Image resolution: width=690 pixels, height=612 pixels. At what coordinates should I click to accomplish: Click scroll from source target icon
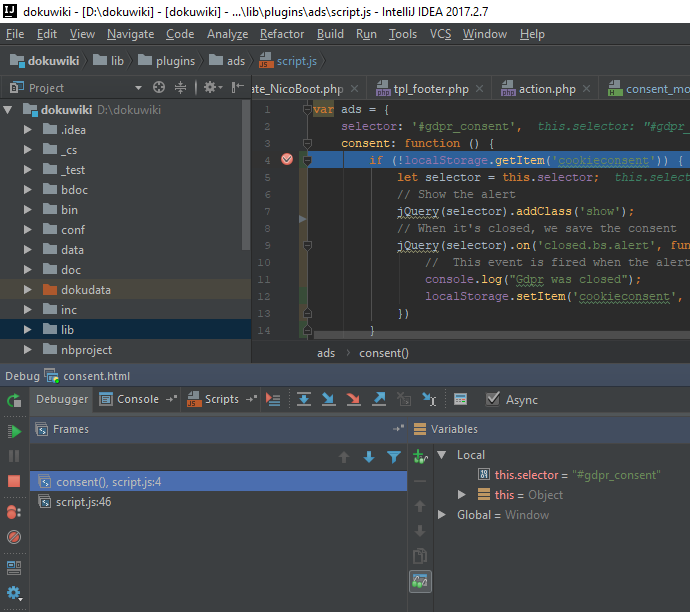[158, 88]
